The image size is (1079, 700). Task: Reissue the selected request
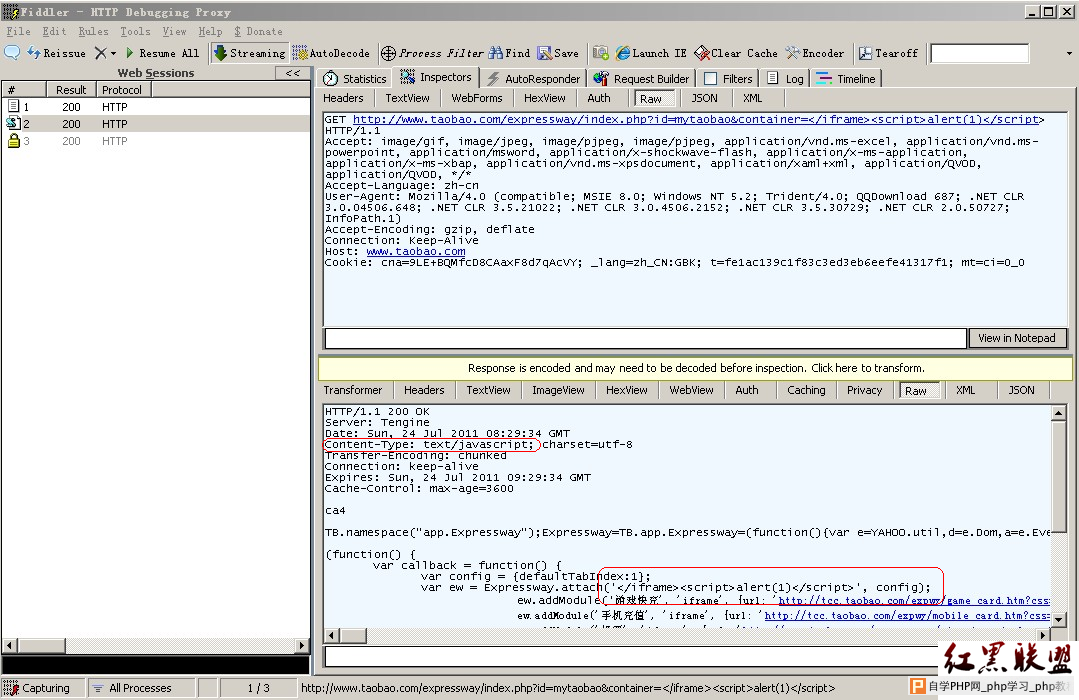pos(56,53)
